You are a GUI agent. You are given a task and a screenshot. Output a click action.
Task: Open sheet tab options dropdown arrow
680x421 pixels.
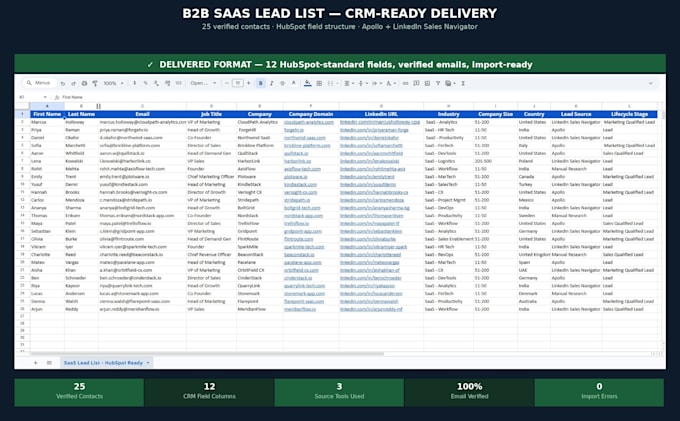pyautogui.click(x=148, y=362)
